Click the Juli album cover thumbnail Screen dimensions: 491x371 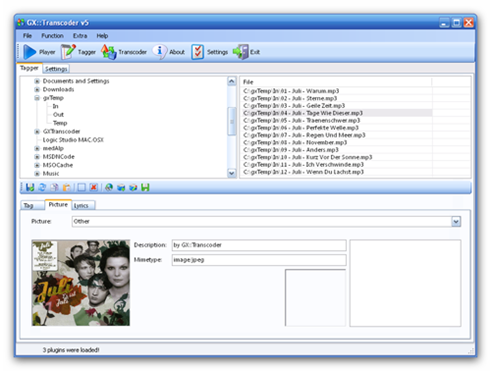pyautogui.click(x=81, y=283)
